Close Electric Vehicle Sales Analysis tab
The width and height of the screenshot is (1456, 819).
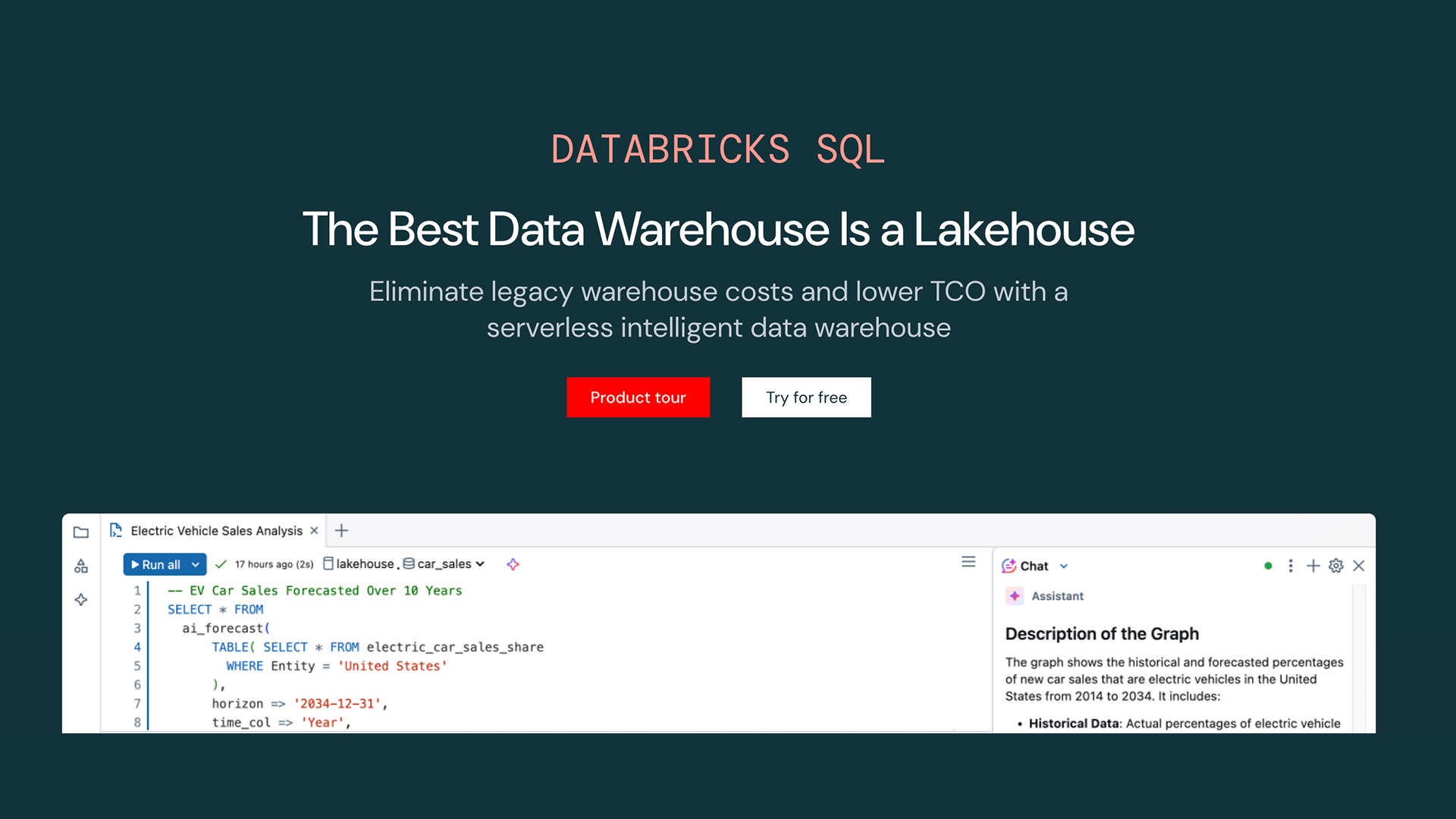click(x=314, y=531)
